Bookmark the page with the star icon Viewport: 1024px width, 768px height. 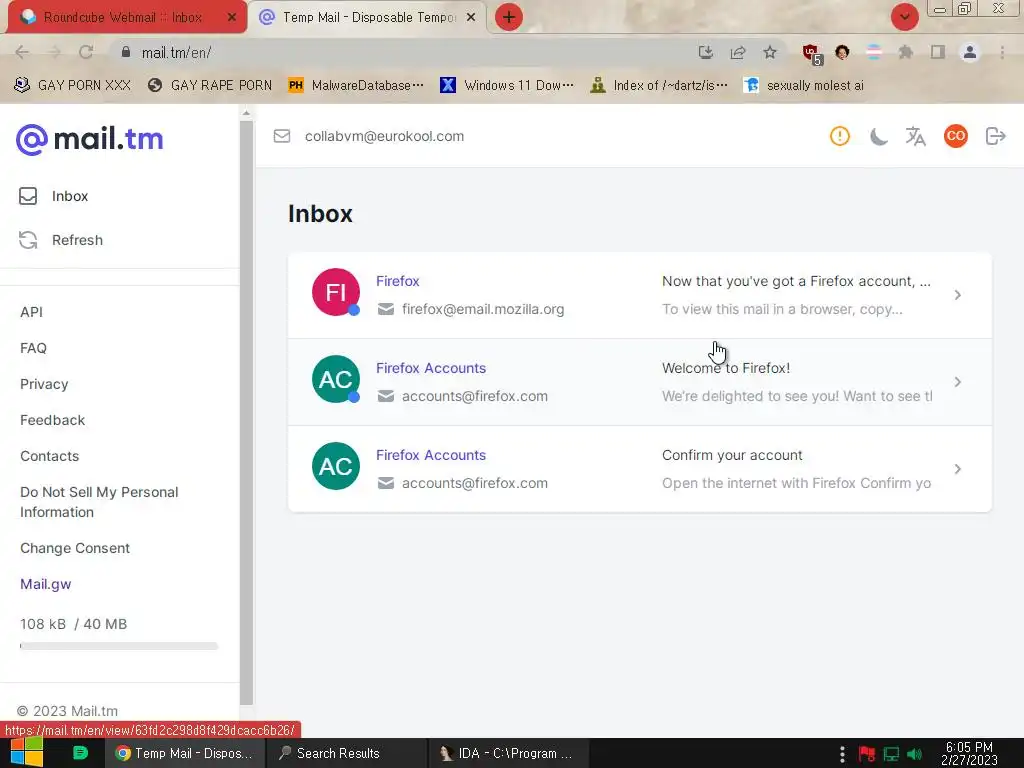pyautogui.click(x=770, y=52)
